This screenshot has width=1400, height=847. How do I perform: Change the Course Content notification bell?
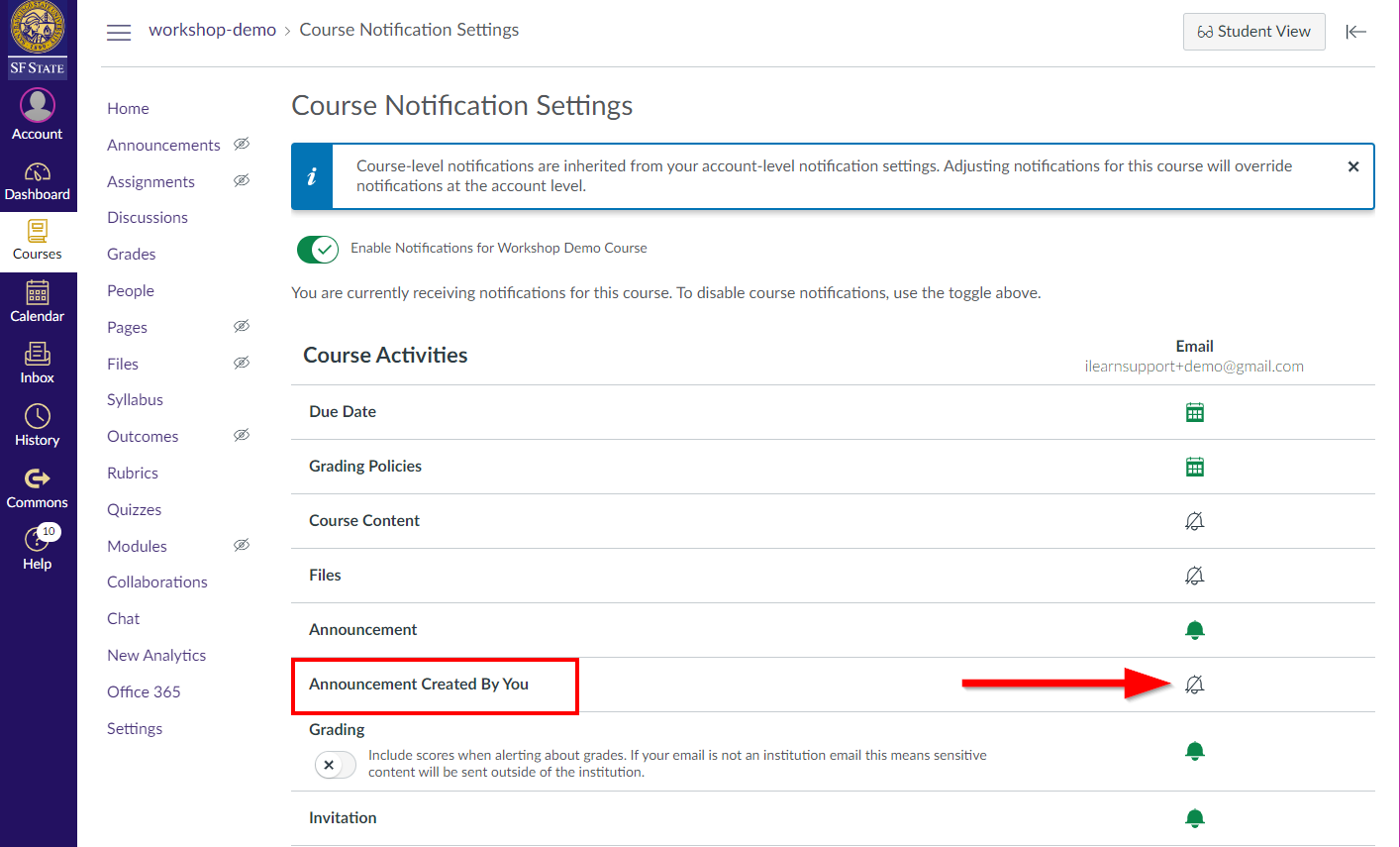click(x=1195, y=521)
